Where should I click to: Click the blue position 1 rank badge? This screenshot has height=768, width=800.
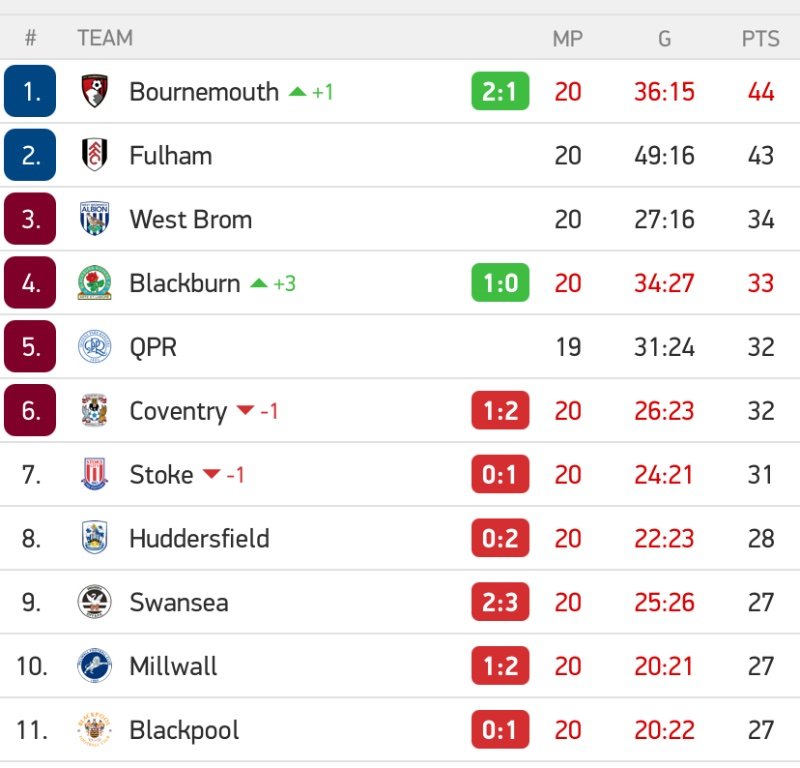(30, 92)
